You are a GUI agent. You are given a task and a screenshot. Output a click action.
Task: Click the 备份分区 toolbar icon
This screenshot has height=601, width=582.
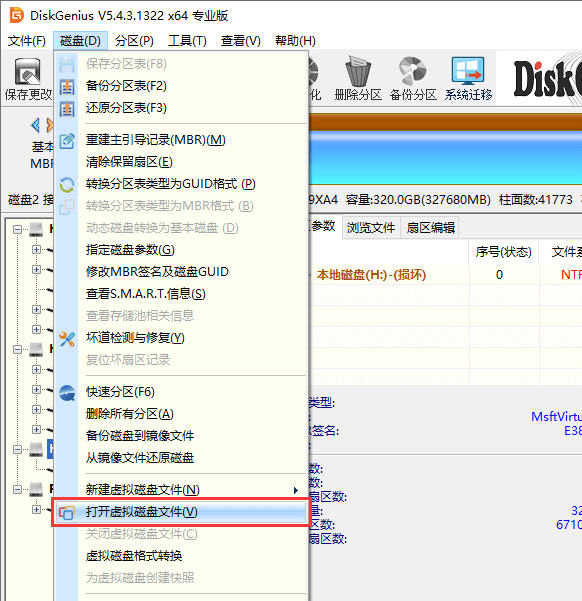click(413, 71)
